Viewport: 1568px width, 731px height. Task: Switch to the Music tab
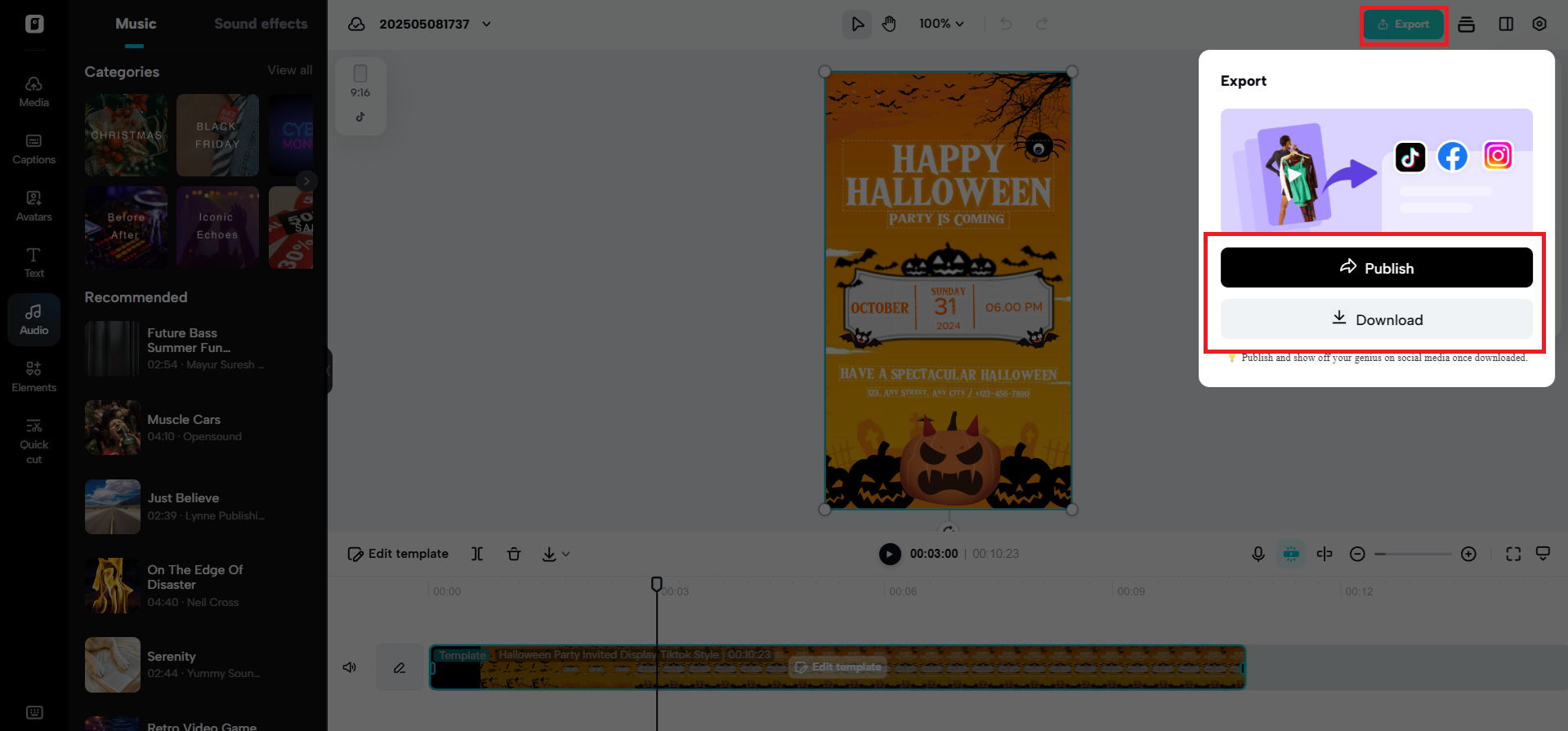[x=136, y=24]
